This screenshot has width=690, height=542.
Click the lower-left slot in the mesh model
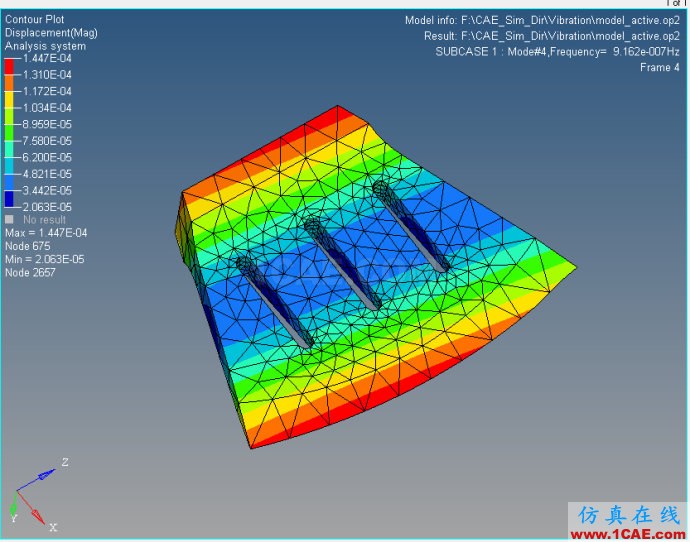[x=275, y=303]
